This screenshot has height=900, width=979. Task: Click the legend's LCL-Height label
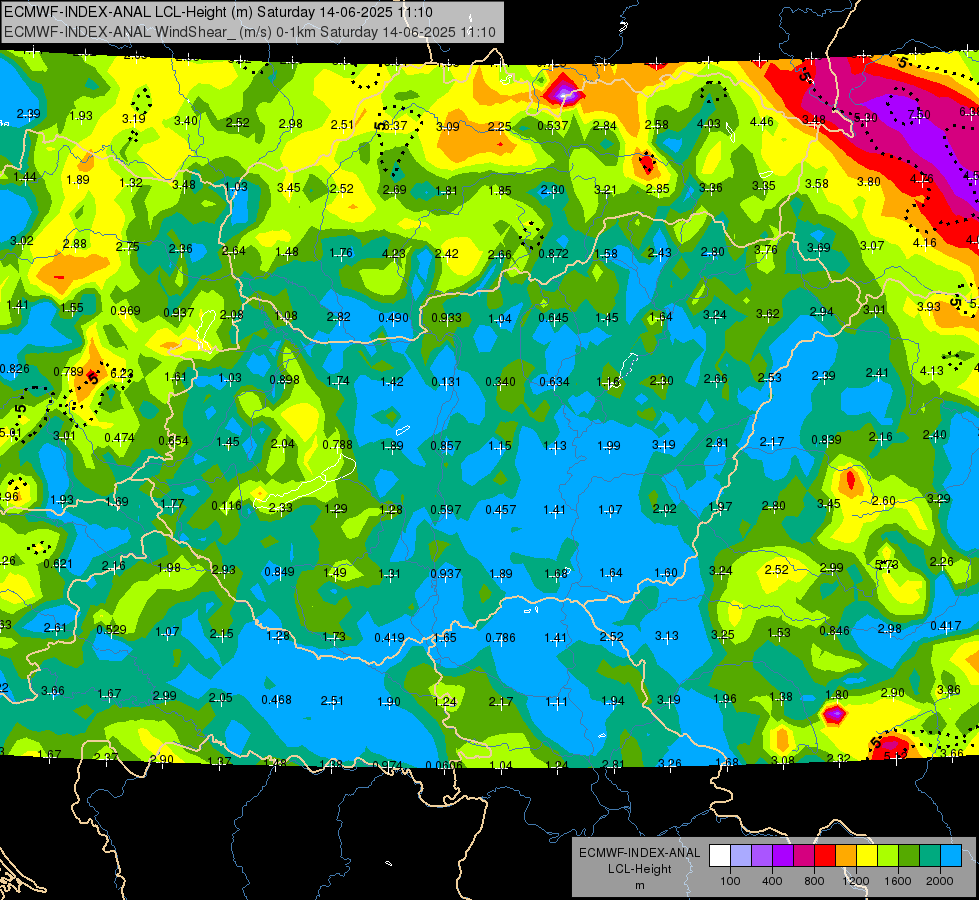pos(639,869)
